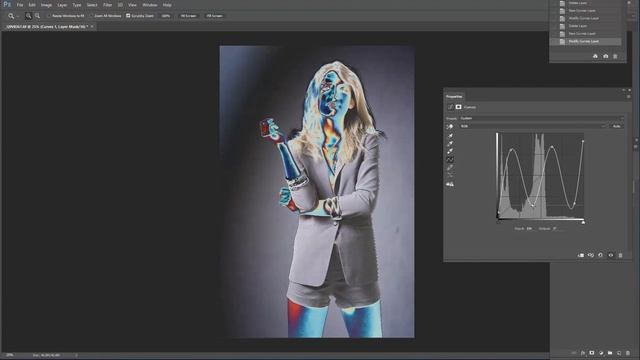Open the Curves Preset dropdown
Image resolution: width=640 pixels, height=360 pixels.
(x=542, y=118)
